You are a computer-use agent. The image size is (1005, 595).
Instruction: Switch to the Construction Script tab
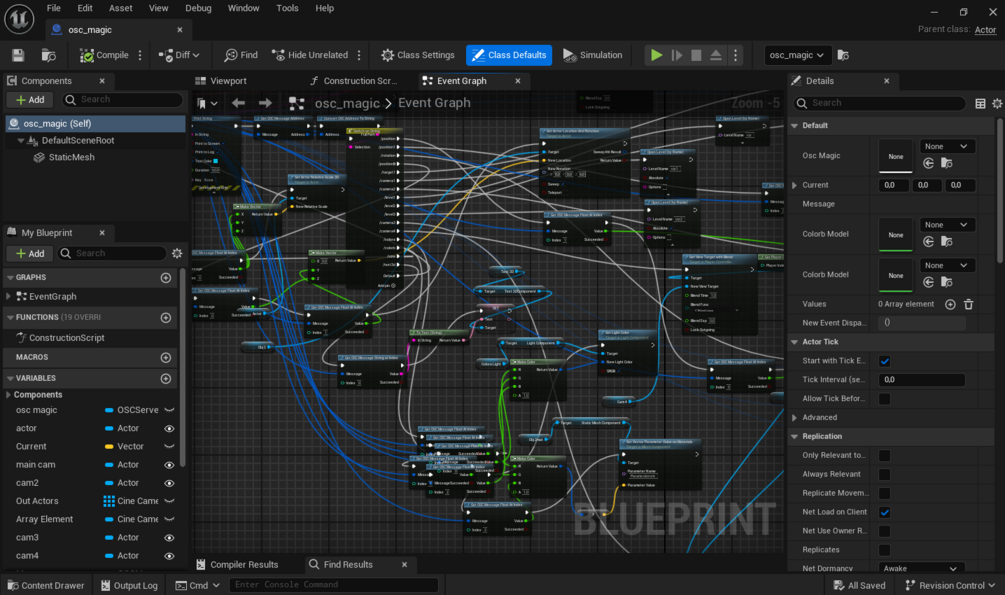pos(353,81)
